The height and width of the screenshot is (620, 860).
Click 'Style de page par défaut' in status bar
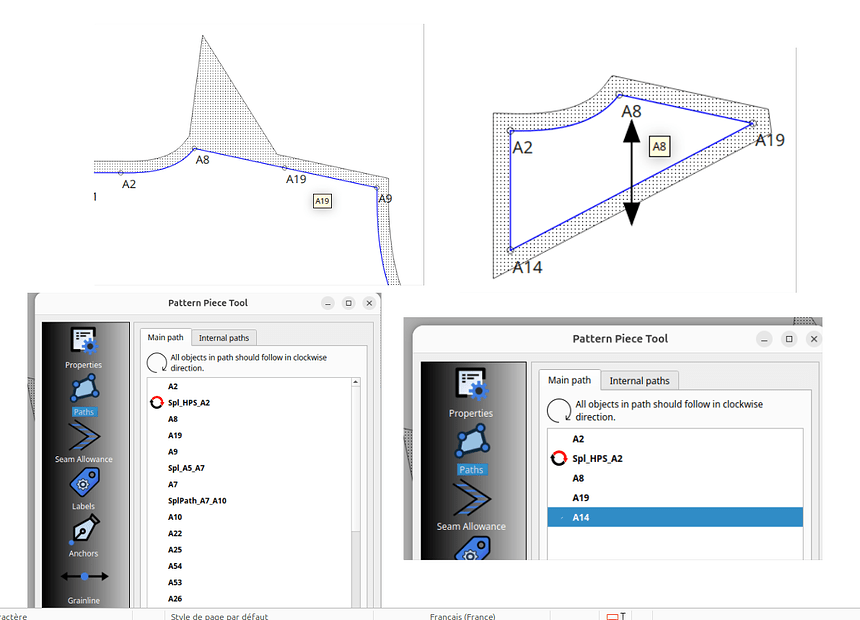219,616
